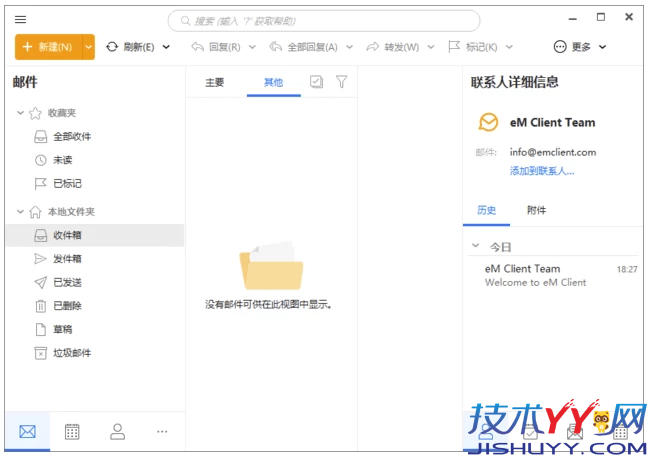The image size is (648, 456).
Task: Click the 添加到联系人... link
Action: (x=542, y=171)
